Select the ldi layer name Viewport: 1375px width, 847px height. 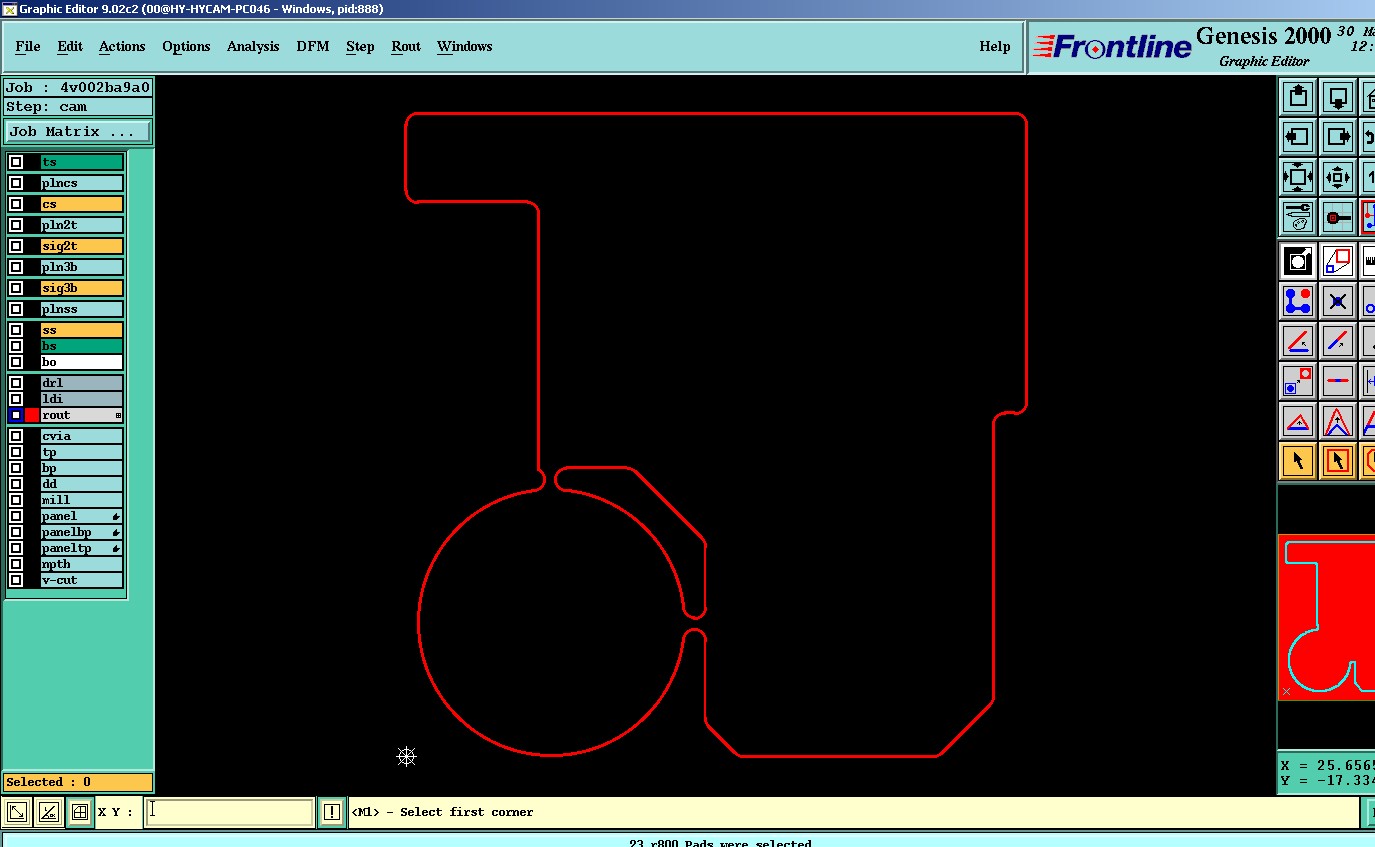coord(82,399)
